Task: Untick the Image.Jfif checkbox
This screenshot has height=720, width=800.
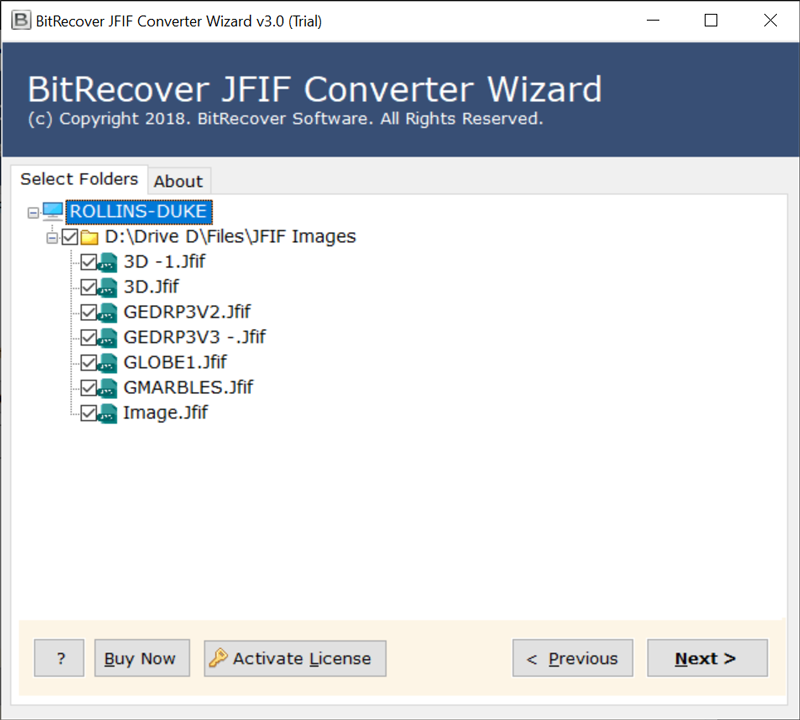Action: coord(89,413)
